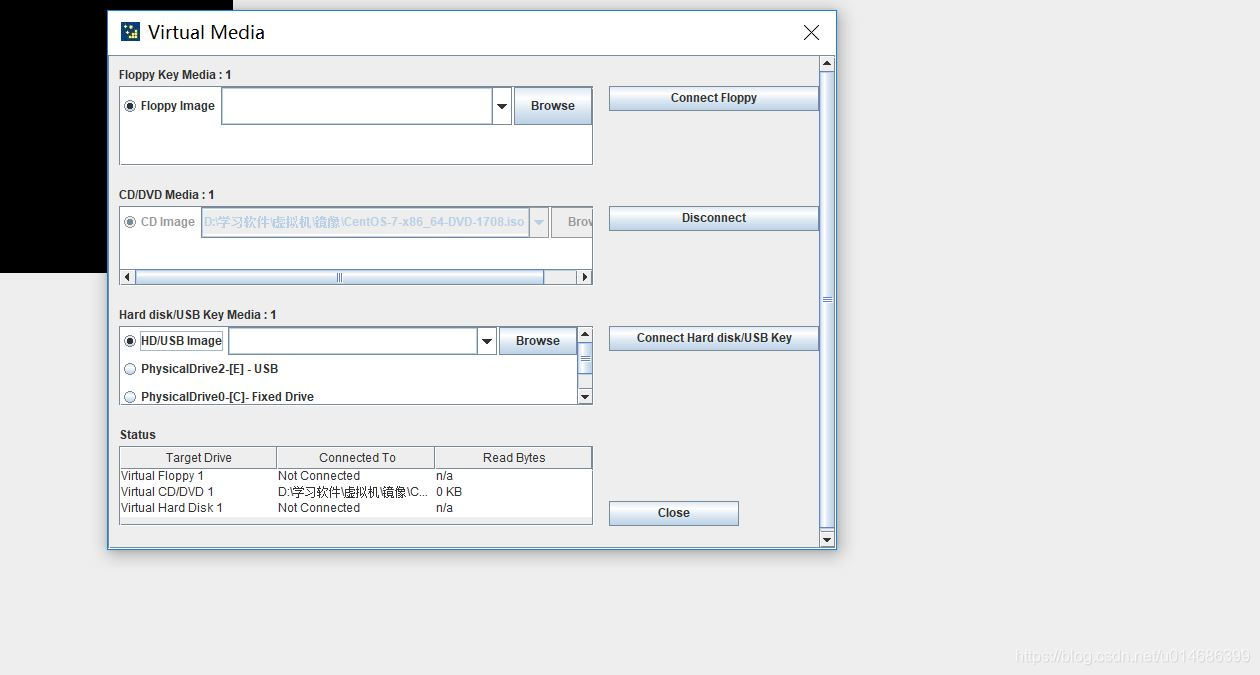Click Disconnect for CD/DVD media
This screenshot has height=675, width=1260.
point(714,218)
